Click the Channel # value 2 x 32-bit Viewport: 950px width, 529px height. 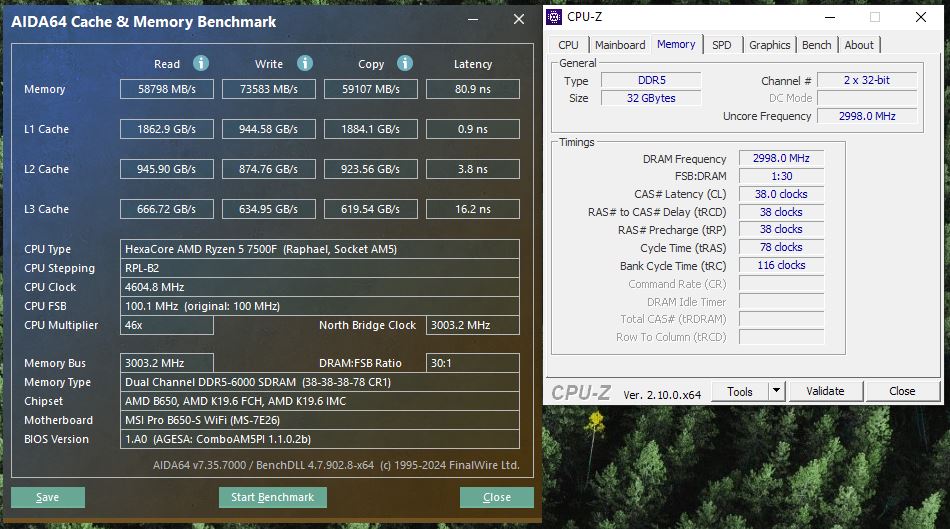coord(867,80)
